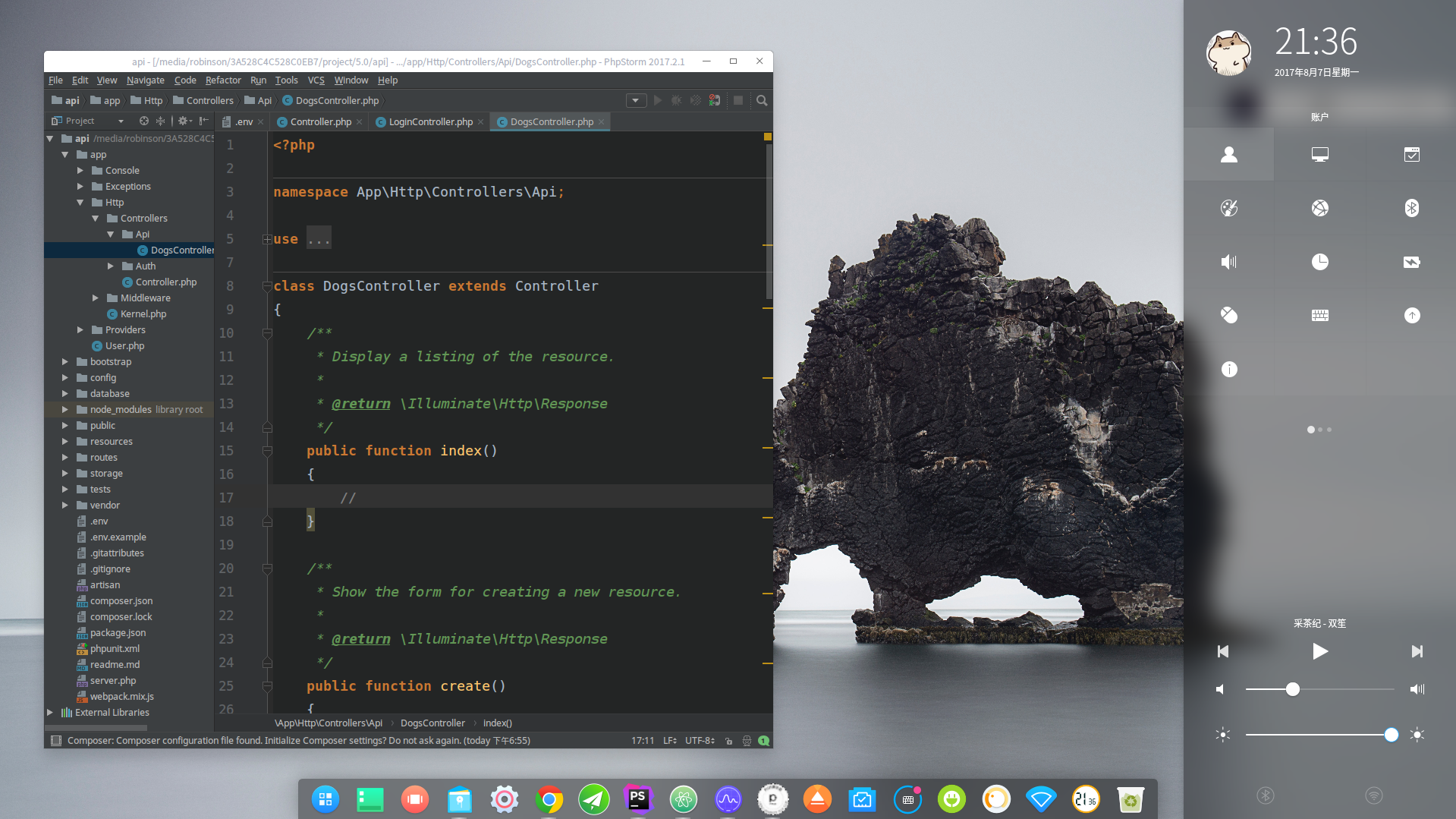Click the Run button in PhpStorm toolbar
This screenshot has height=819, width=1456.
658,100
